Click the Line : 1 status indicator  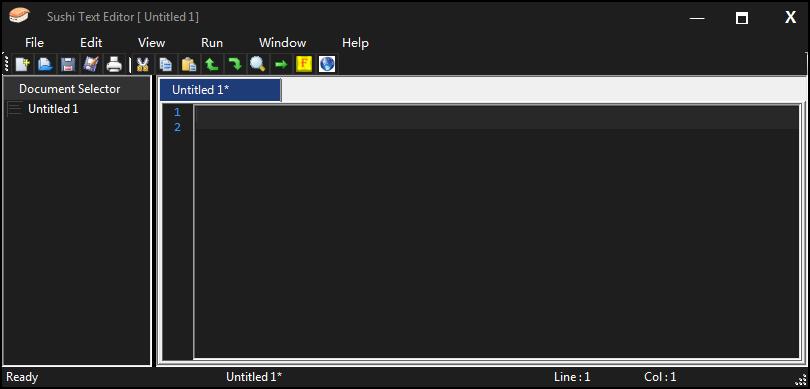[x=572, y=377]
